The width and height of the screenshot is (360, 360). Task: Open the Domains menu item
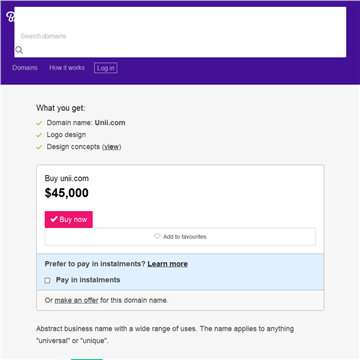click(x=25, y=68)
